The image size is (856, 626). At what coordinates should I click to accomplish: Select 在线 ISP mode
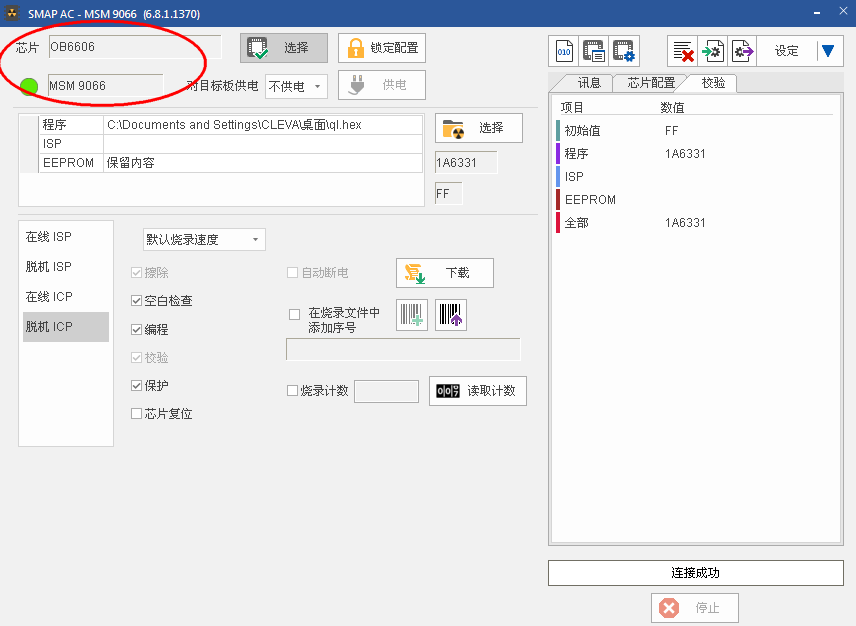[66, 237]
